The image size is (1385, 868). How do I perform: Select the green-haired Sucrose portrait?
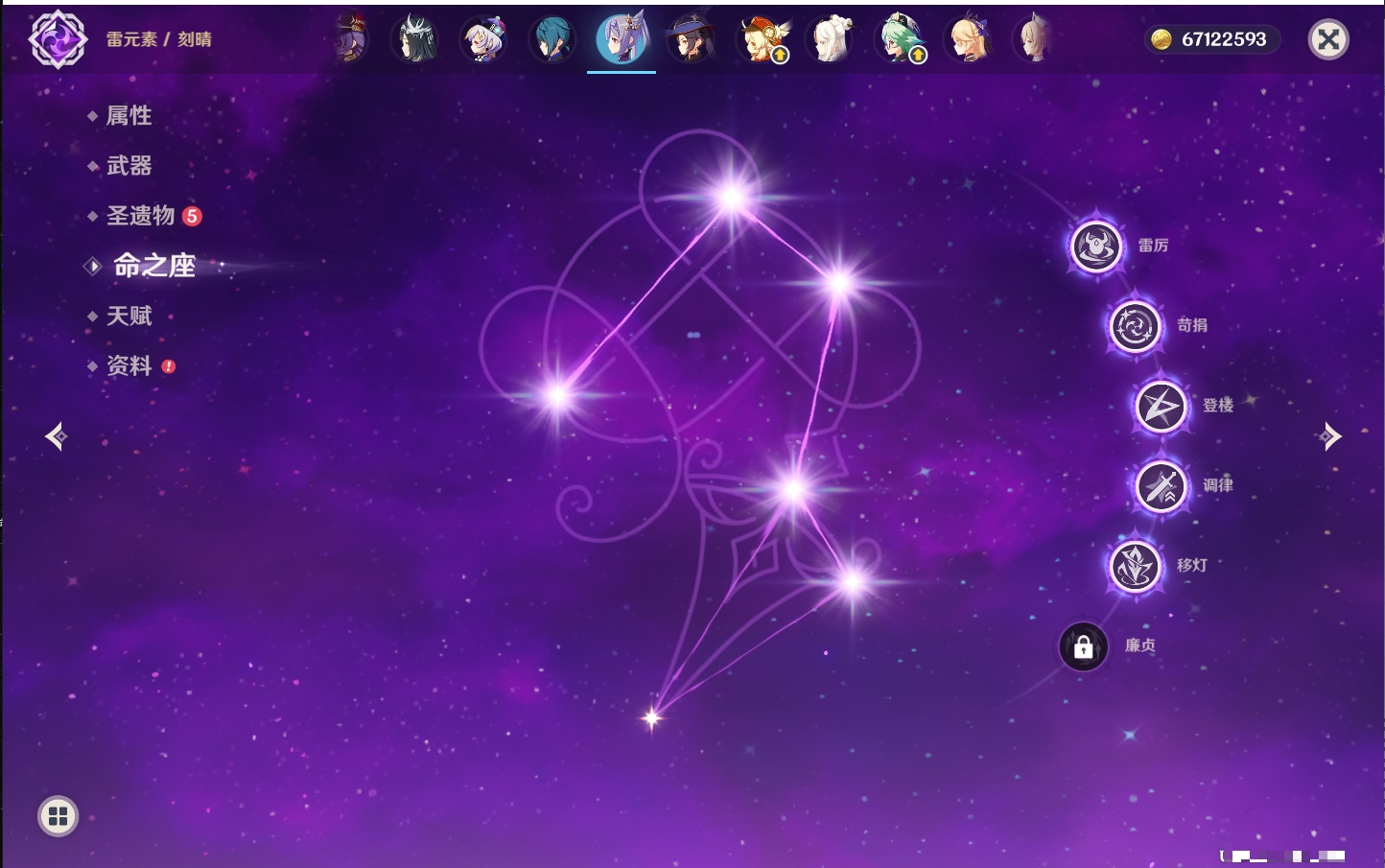900,39
